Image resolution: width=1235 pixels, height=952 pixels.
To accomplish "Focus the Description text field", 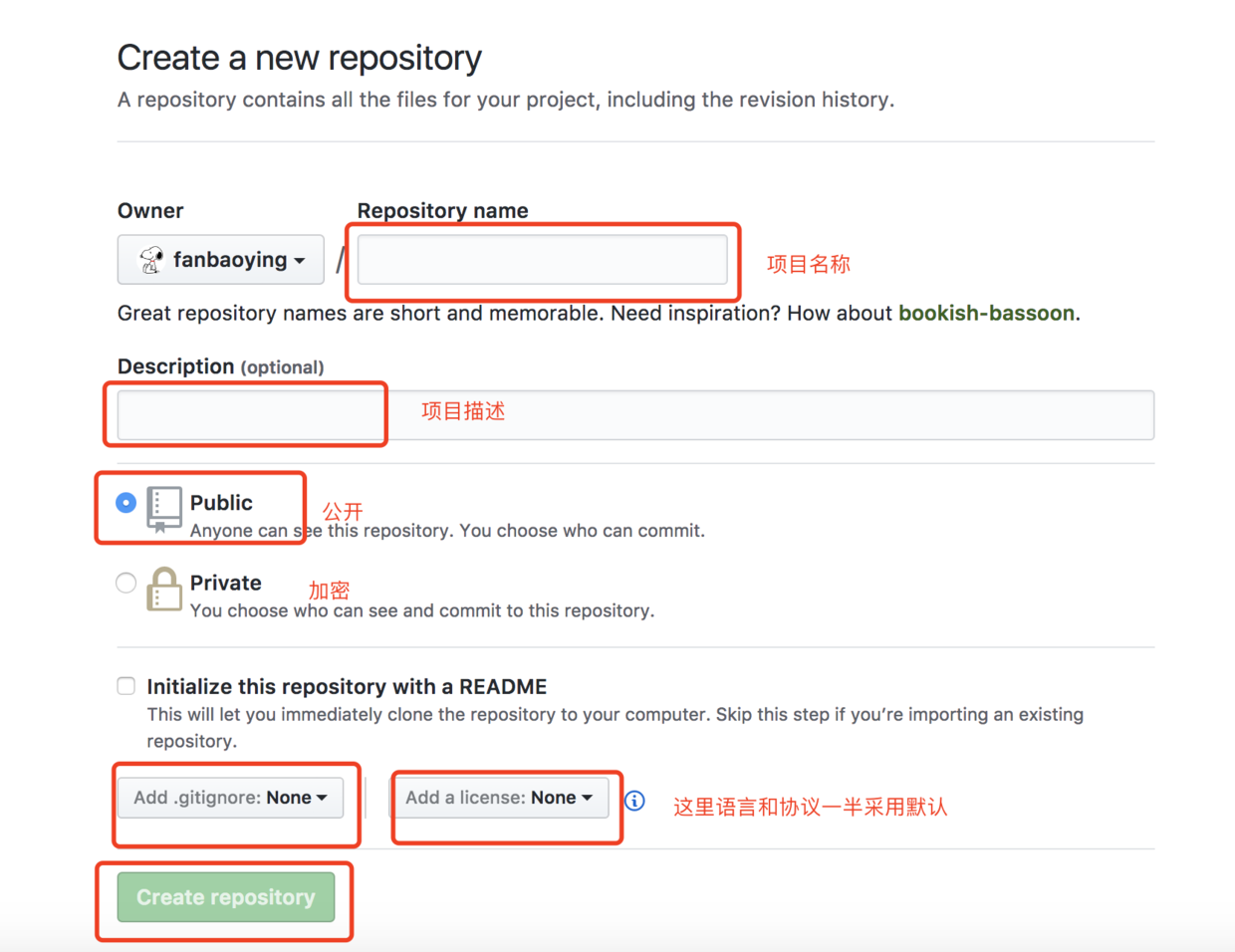I will tap(635, 415).
